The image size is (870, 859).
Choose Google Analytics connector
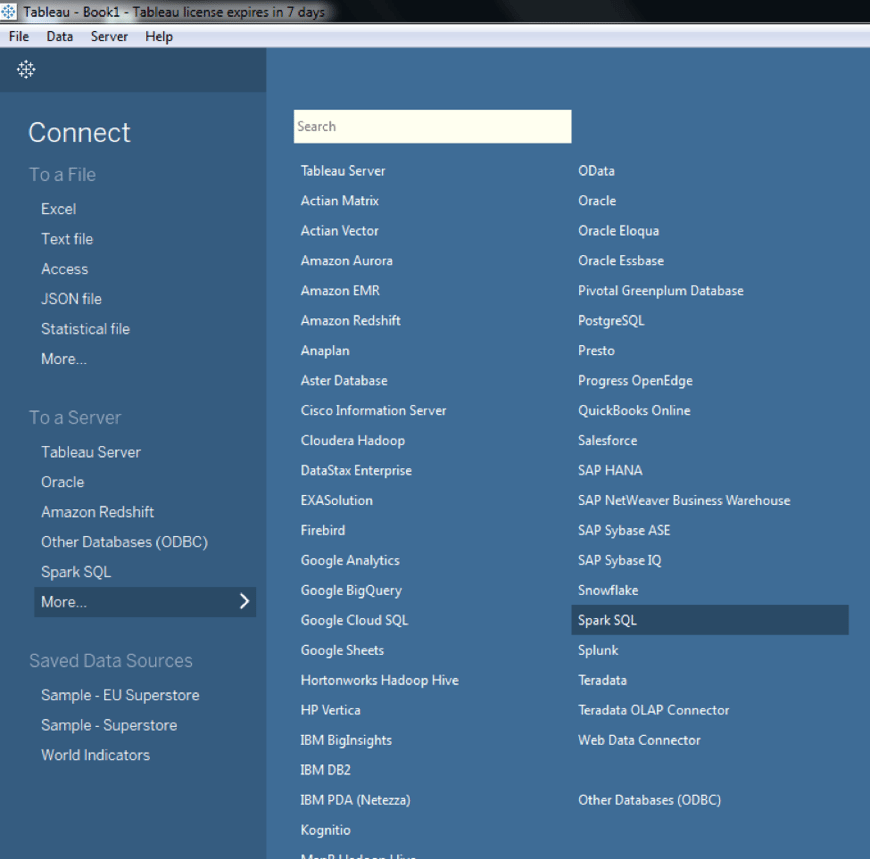[x=350, y=560]
